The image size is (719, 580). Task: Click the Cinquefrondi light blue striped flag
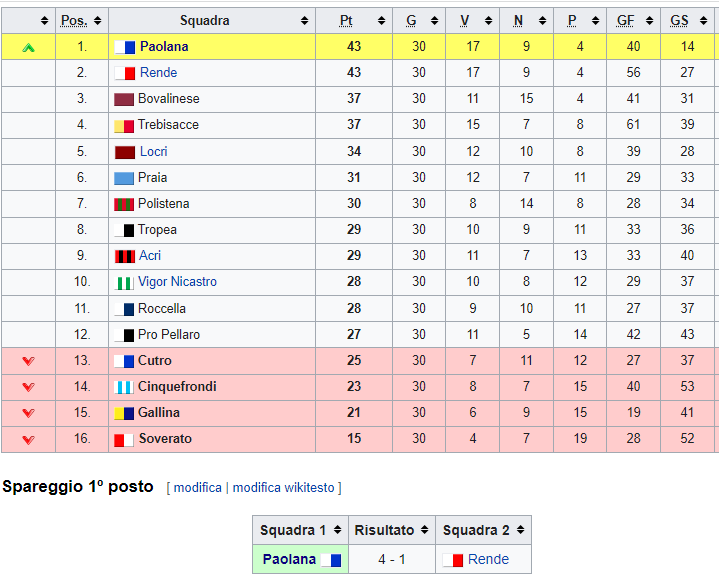point(124,387)
